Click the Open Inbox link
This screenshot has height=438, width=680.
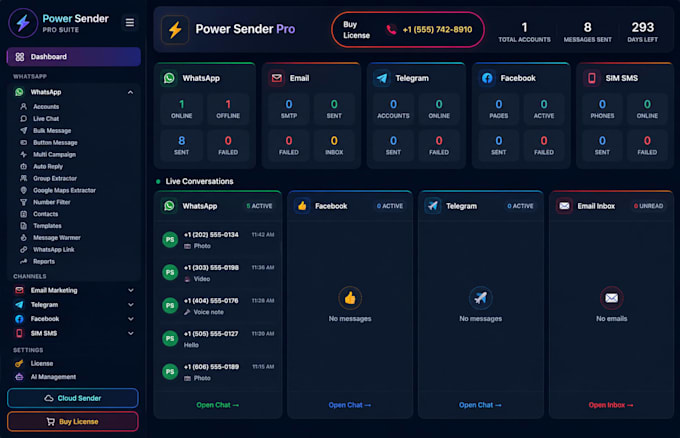pos(611,405)
